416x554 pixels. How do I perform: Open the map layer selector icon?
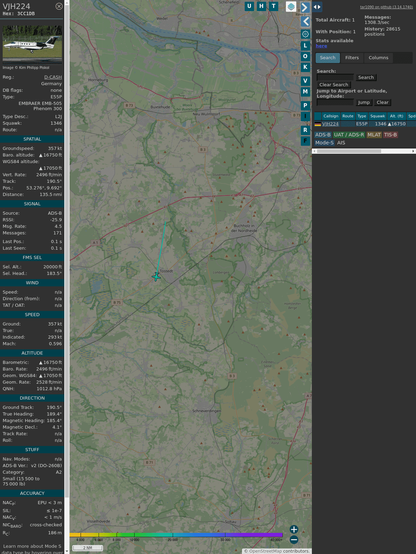(x=291, y=6)
